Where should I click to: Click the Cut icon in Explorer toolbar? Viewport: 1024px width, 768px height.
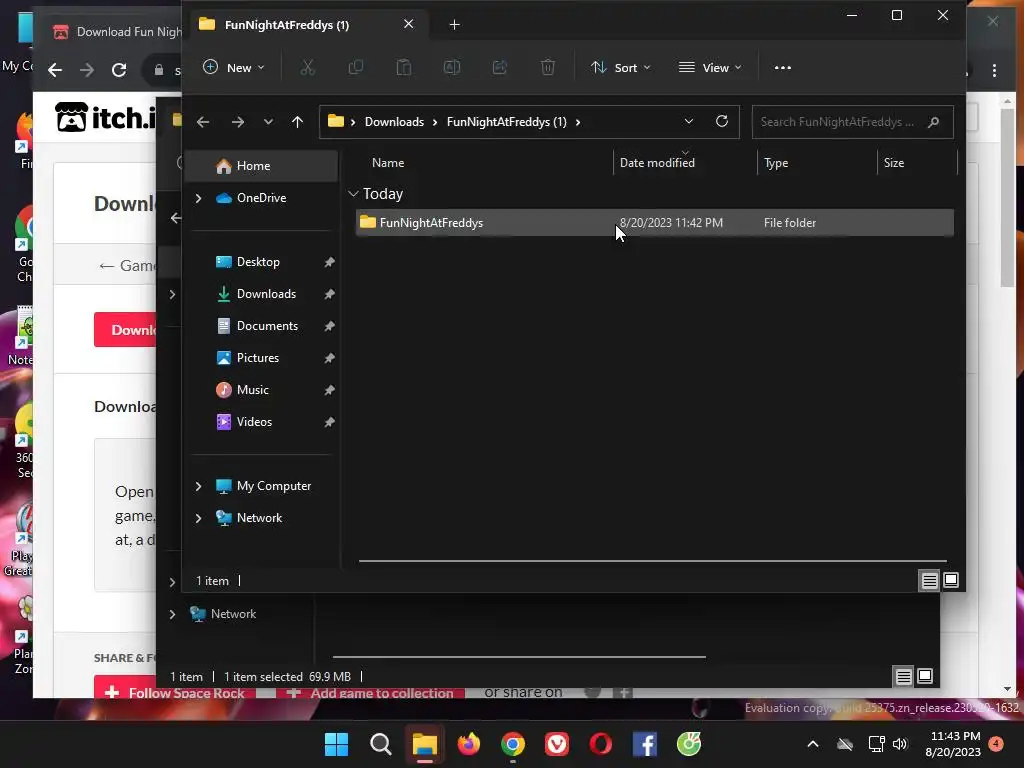tap(307, 67)
